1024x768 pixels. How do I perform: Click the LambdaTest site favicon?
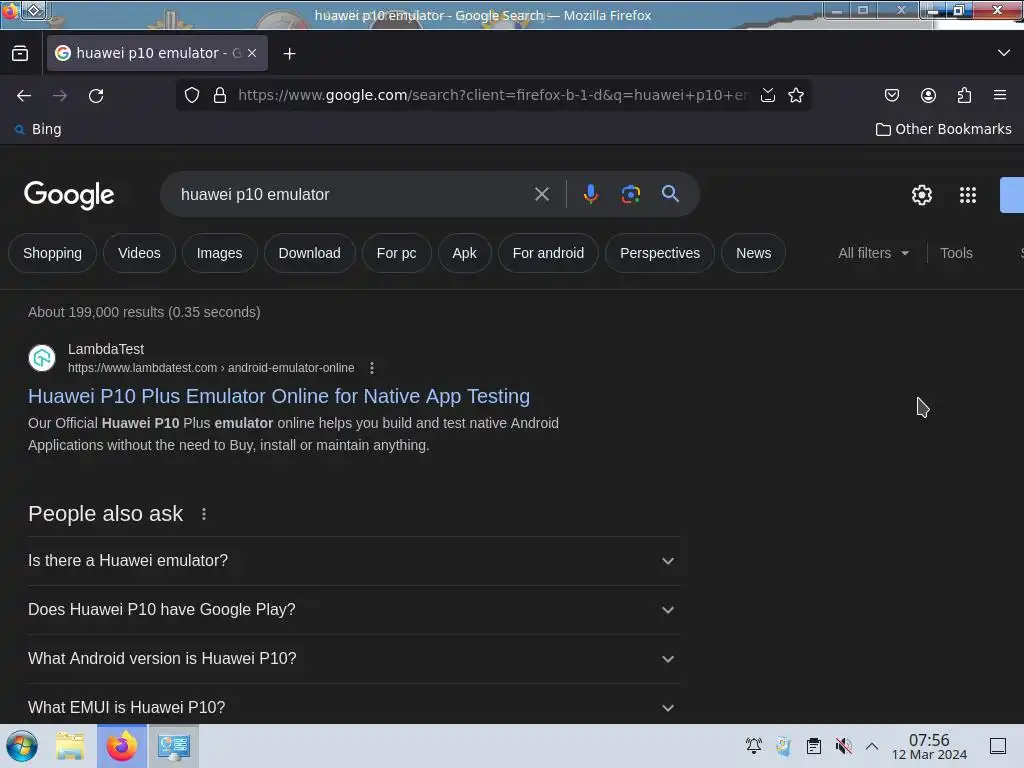(x=42, y=358)
